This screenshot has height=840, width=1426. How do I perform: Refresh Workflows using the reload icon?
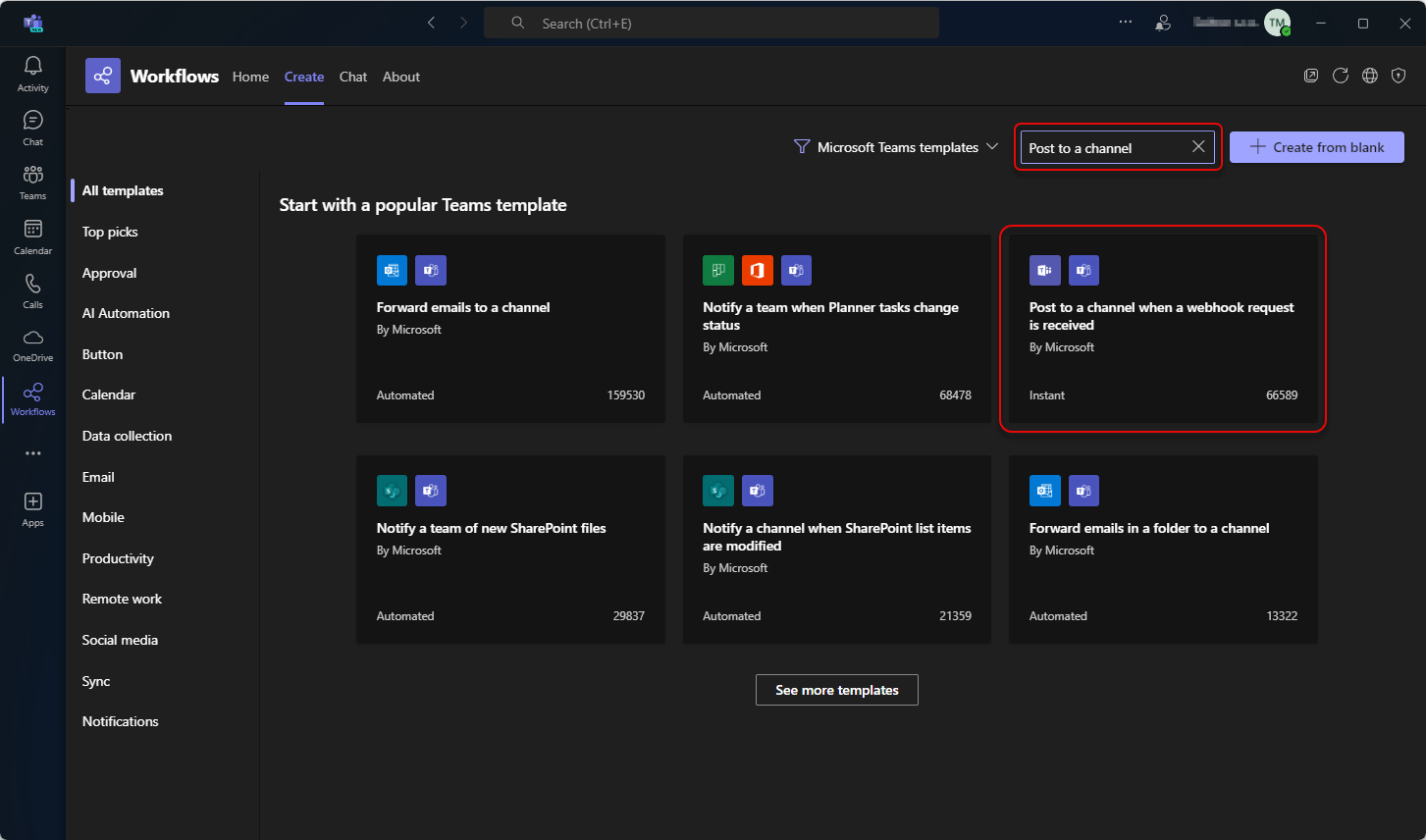tap(1341, 76)
